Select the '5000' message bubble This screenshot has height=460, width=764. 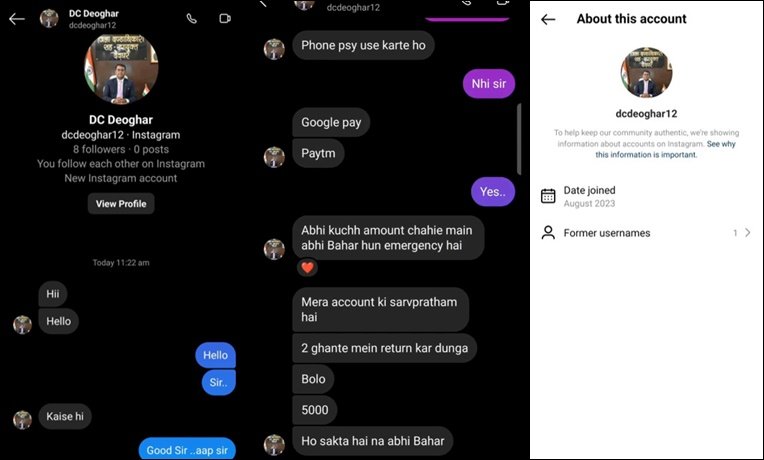(x=315, y=410)
